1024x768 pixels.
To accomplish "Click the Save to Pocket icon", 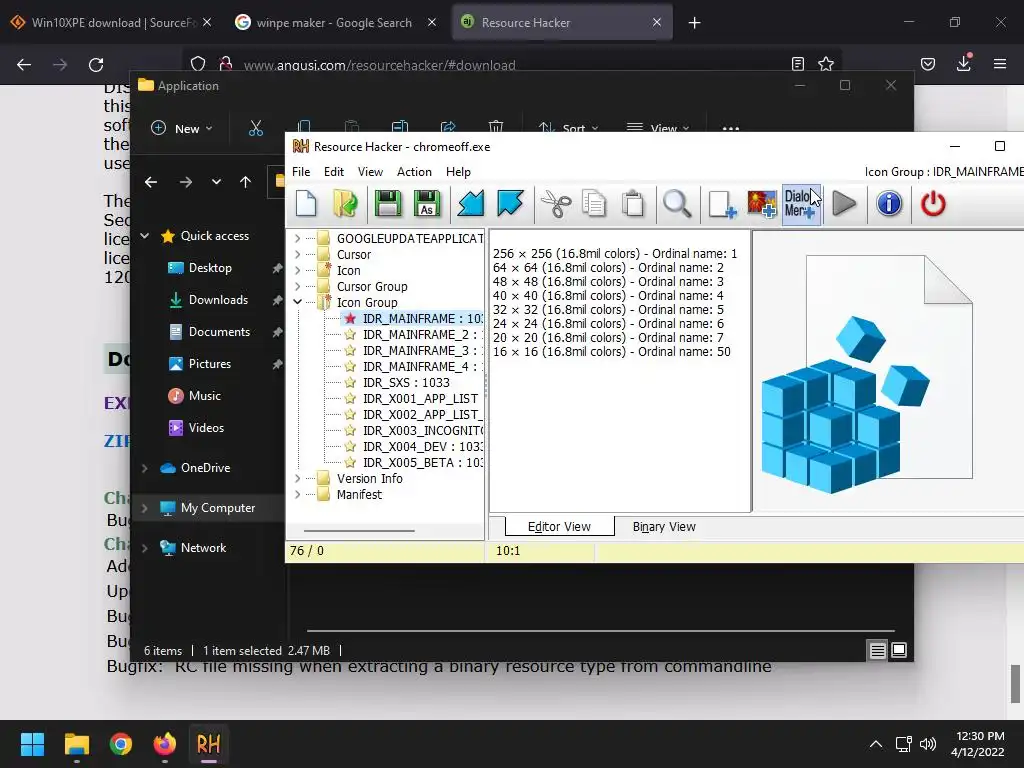I will (x=928, y=64).
